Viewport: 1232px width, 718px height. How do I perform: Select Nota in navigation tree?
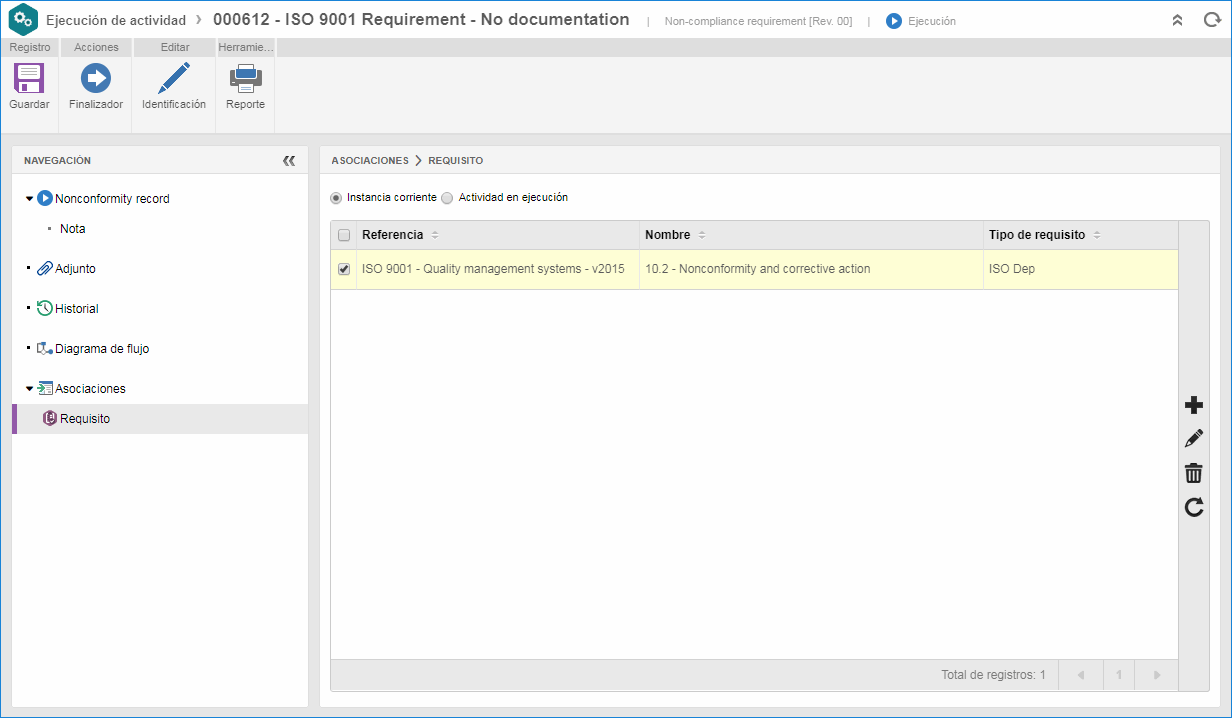point(73,229)
